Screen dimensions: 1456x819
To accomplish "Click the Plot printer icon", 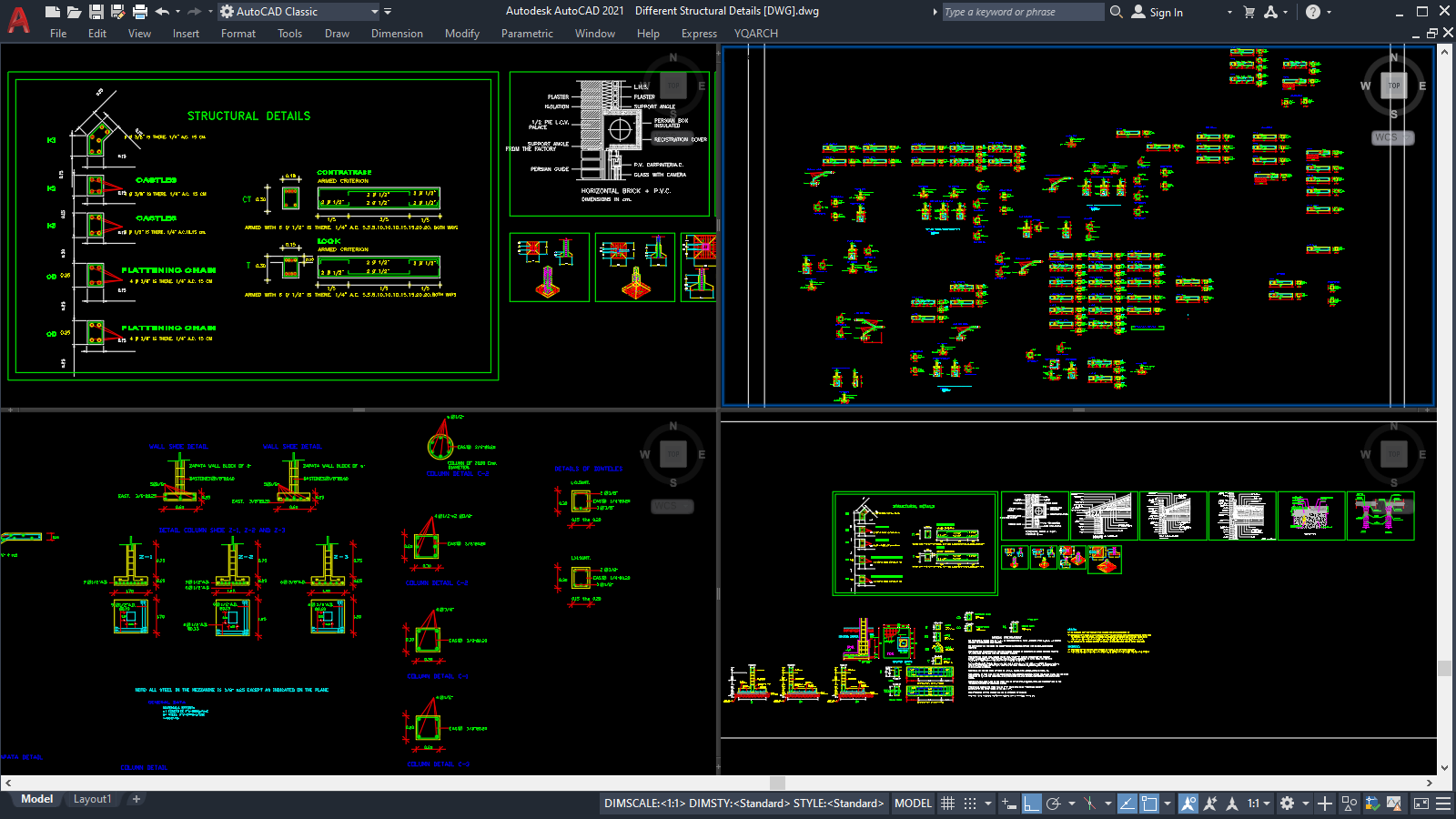I will pyautogui.click(x=140, y=11).
